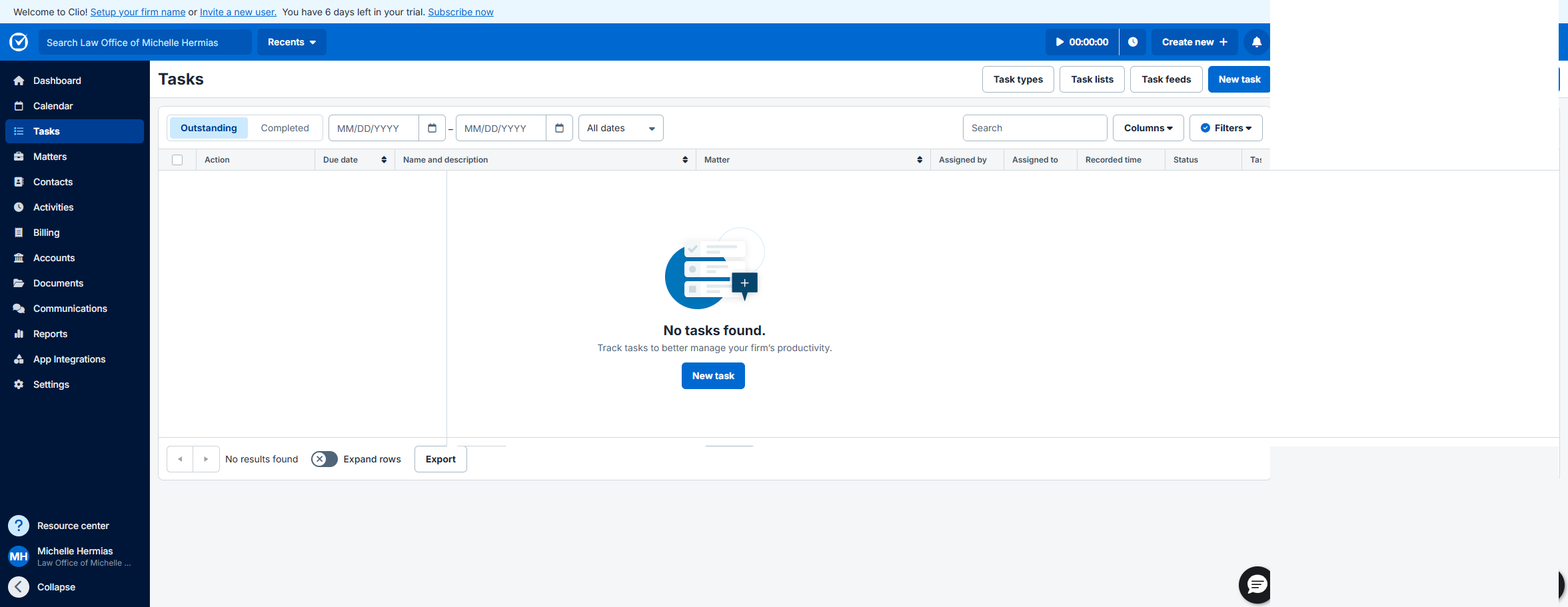Click into the tasks Search field
The width and height of the screenshot is (1568, 607).
tap(1034, 128)
